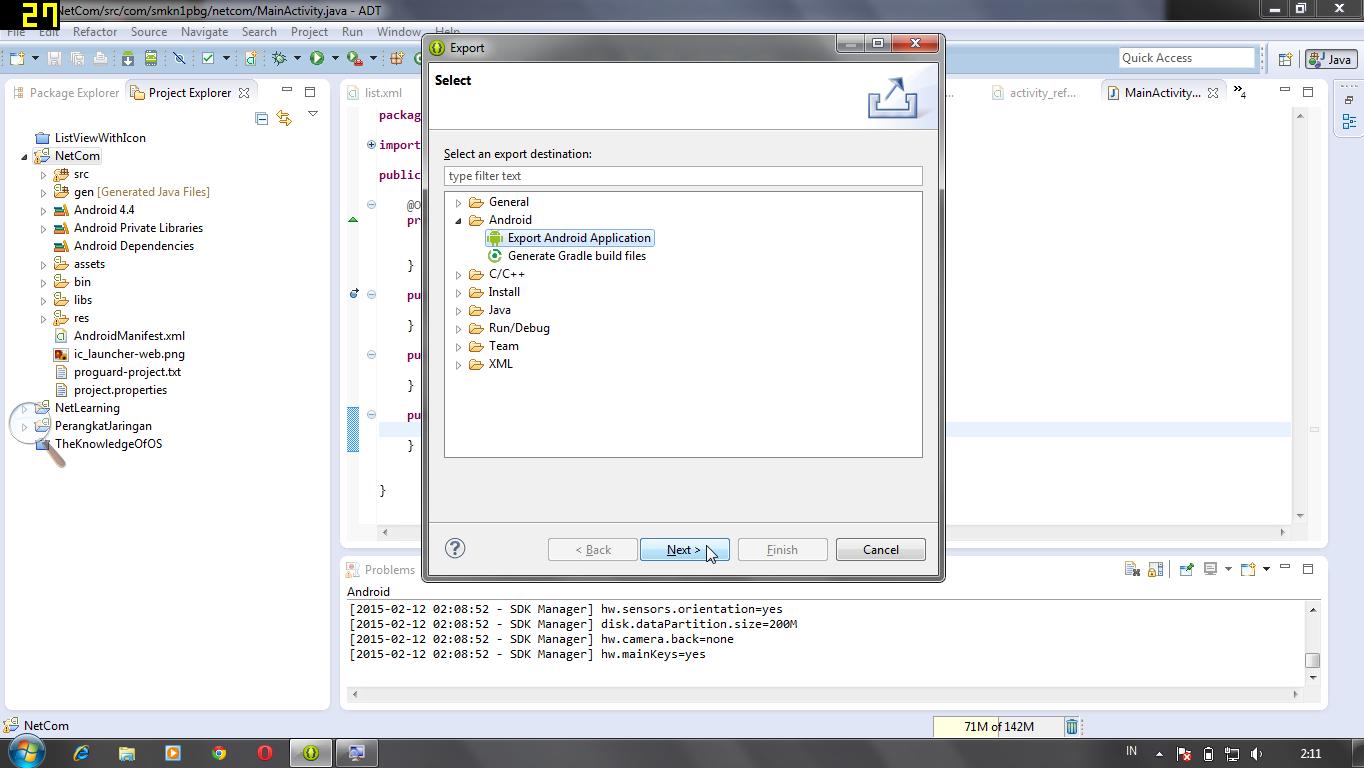This screenshot has height=768, width=1364.
Task: Expand the src folder in Project Explorer
Action: [x=44, y=174]
